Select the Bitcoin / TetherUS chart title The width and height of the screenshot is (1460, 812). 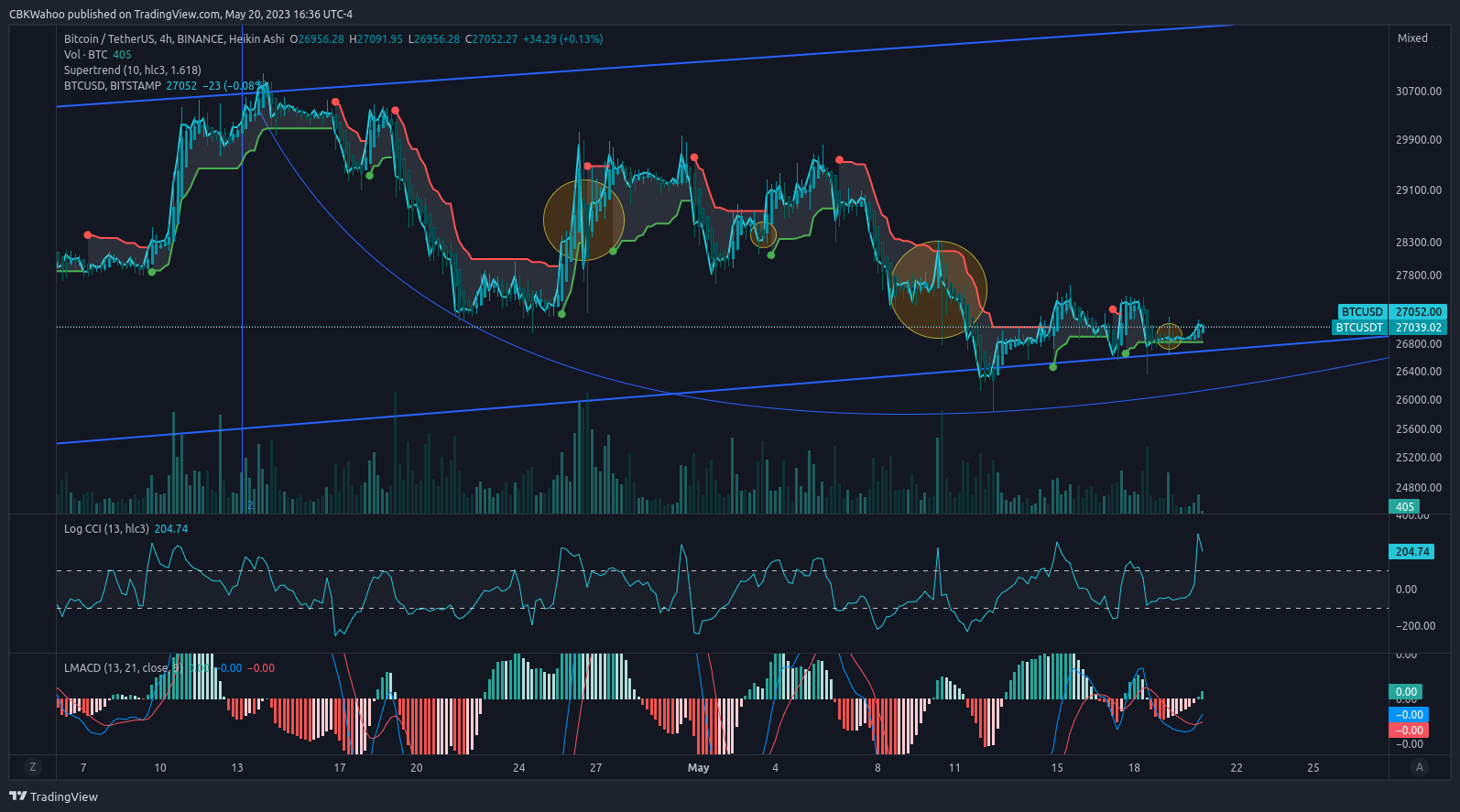coord(174,39)
